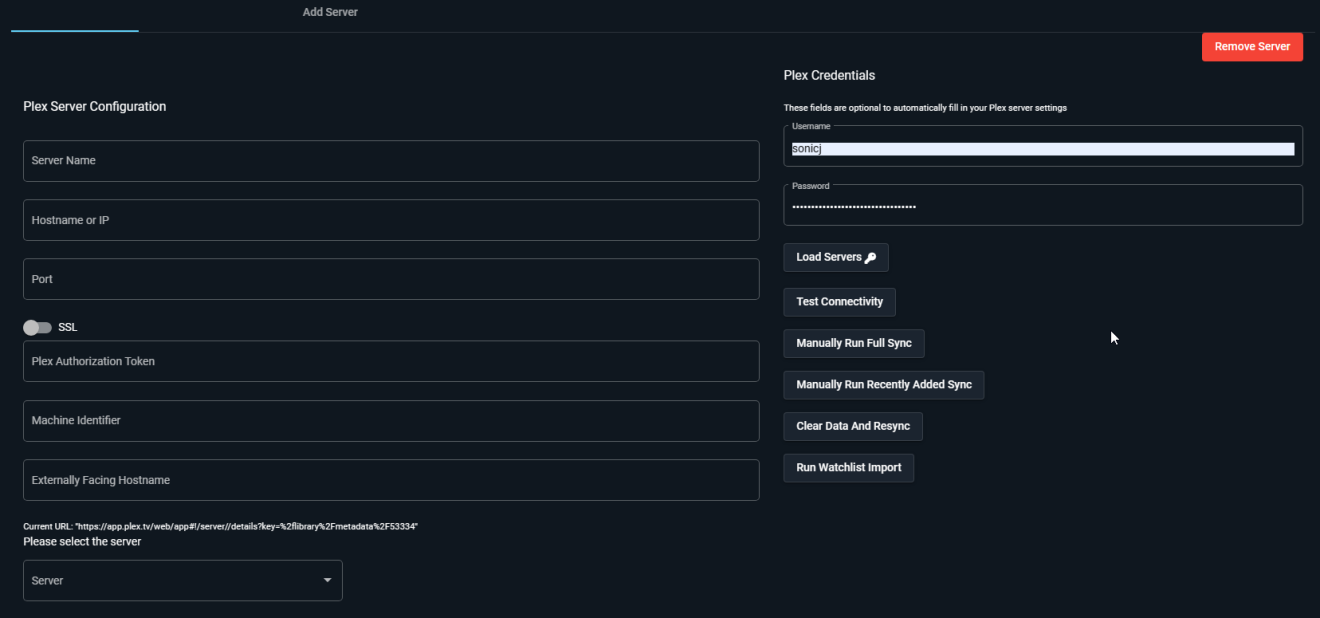Screen dimensions: 1320x618
Task: Trigger Run Watchlist Import
Action: [848, 467]
